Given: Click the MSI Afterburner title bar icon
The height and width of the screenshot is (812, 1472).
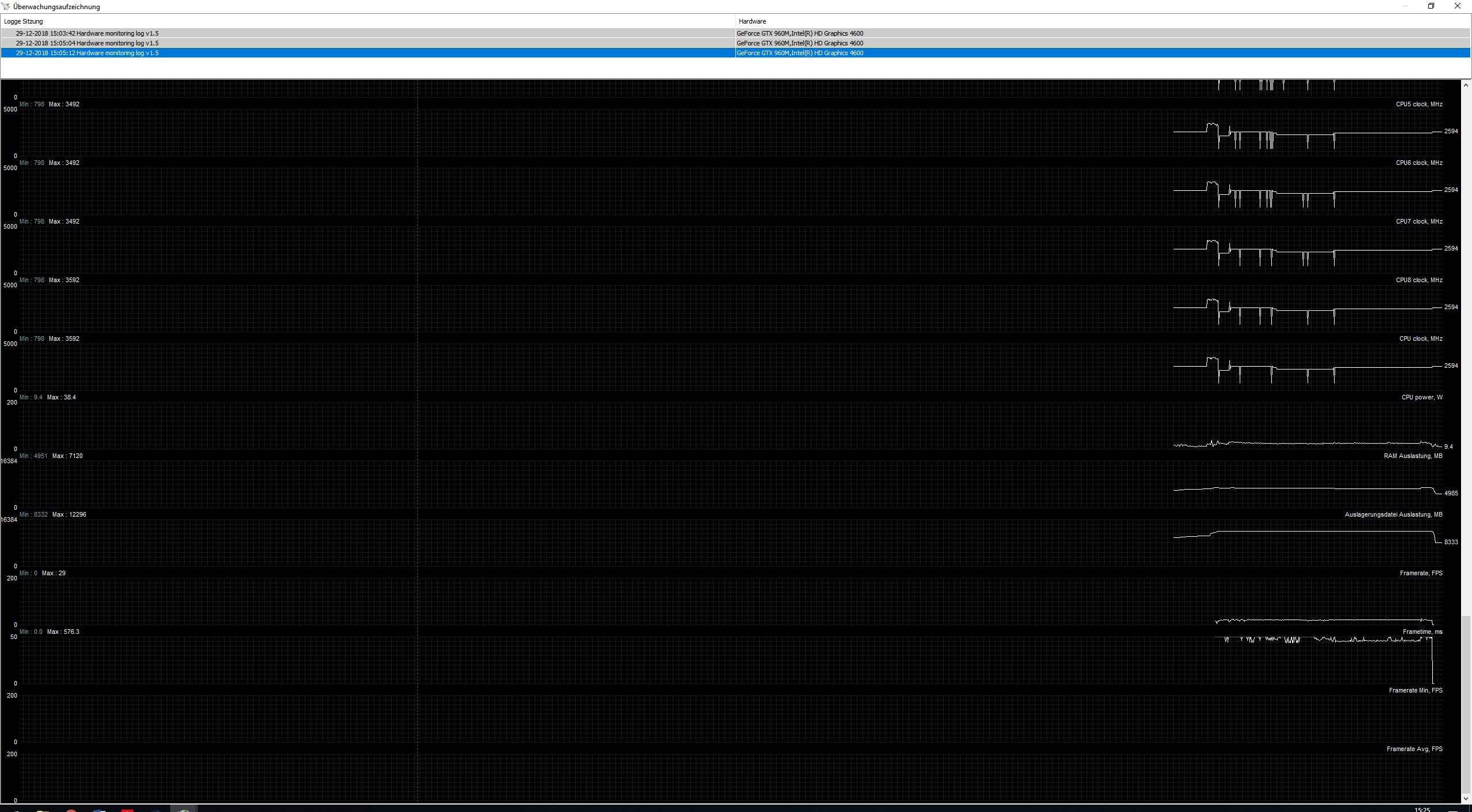Looking at the screenshot, I should [x=6, y=6].
